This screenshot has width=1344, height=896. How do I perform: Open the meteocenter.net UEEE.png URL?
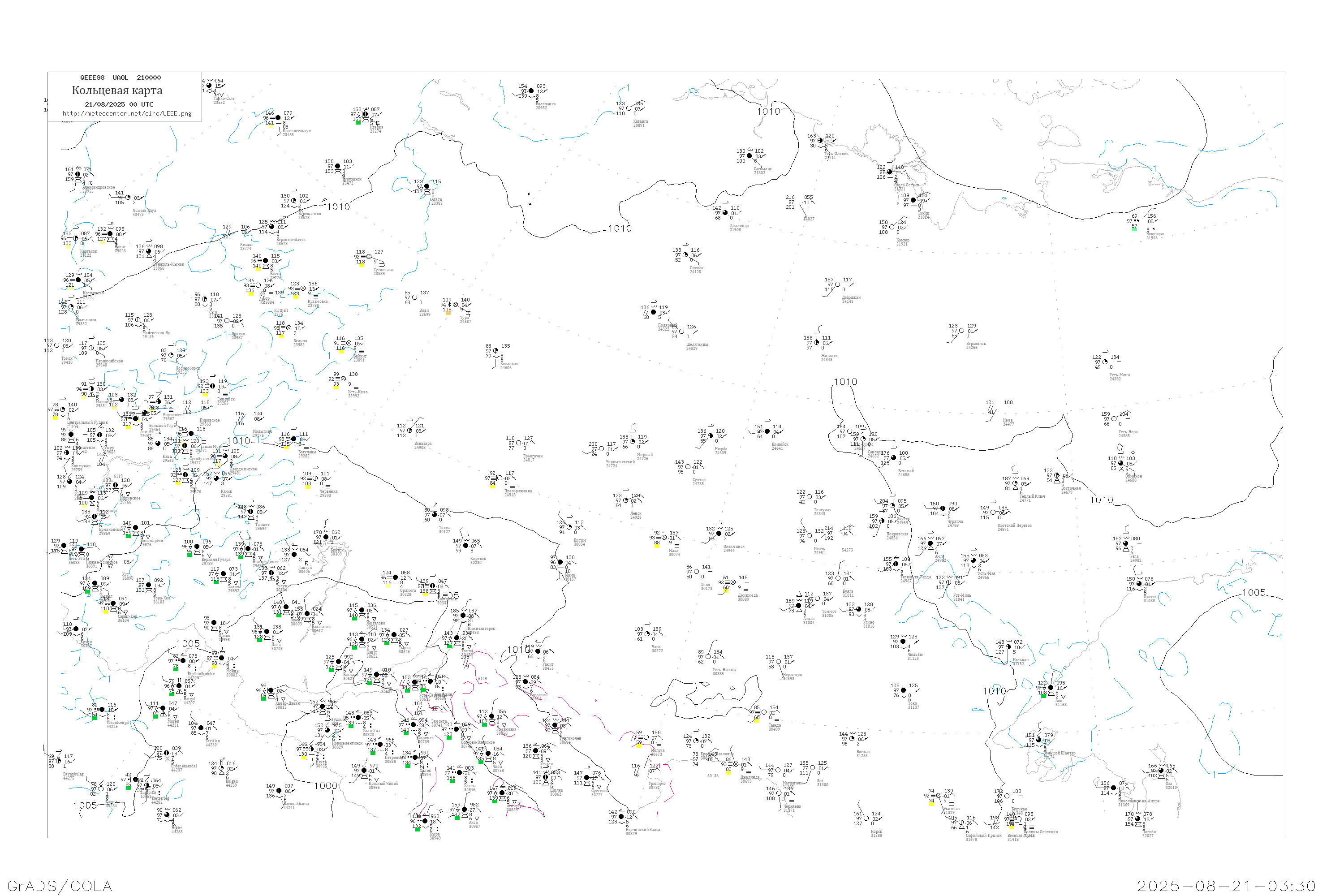(x=127, y=114)
